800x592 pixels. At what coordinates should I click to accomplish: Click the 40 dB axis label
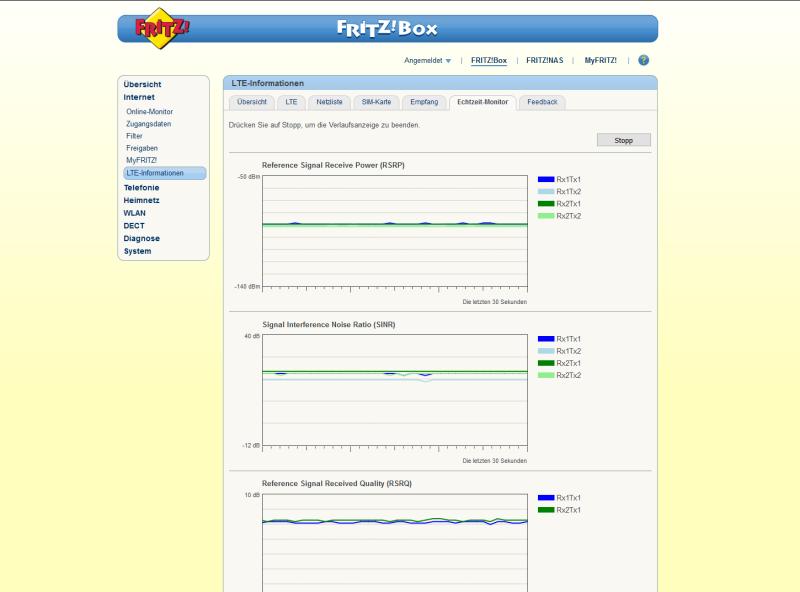[x=252, y=336]
